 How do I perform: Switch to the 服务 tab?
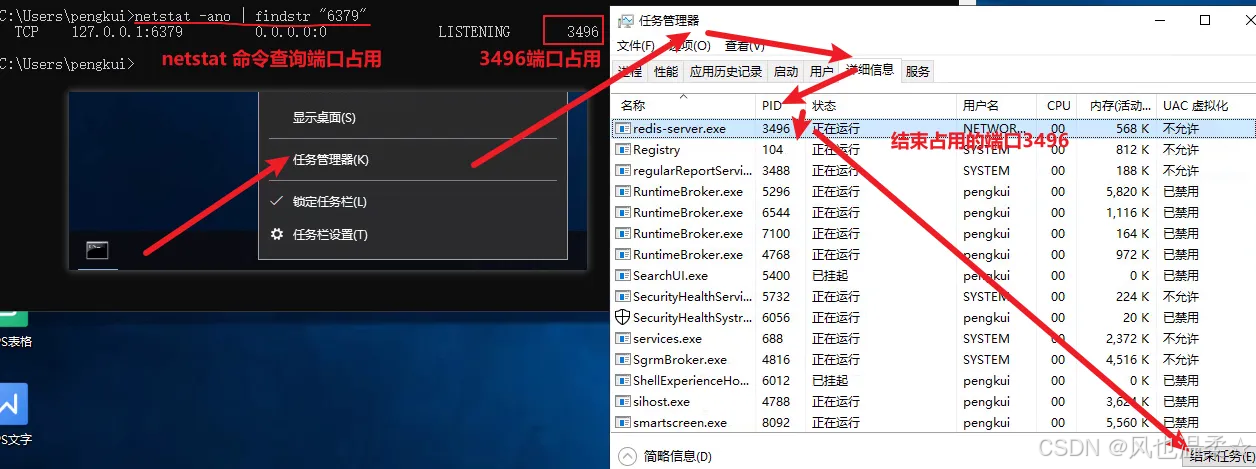click(918, 71)
